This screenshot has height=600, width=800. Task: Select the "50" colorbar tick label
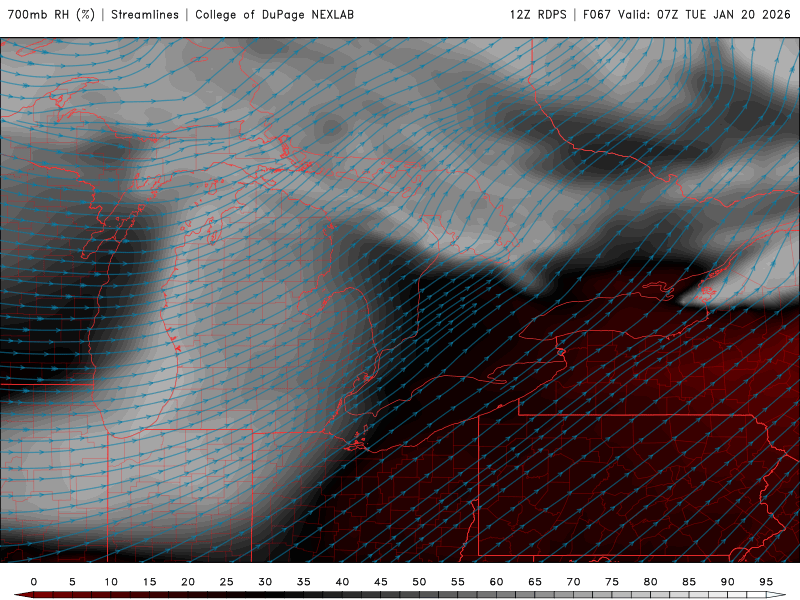pyautogui.click(x=419, y=582)
